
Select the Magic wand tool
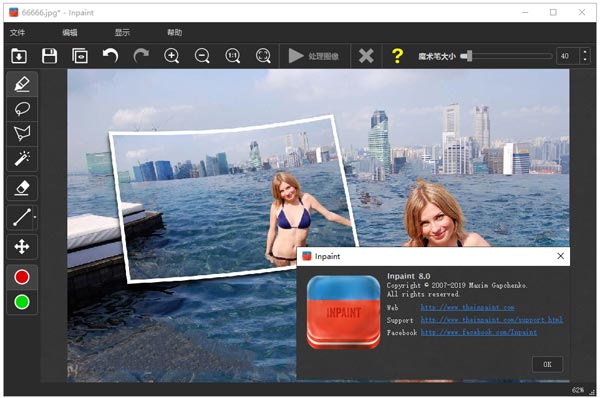tap(22, 158)
